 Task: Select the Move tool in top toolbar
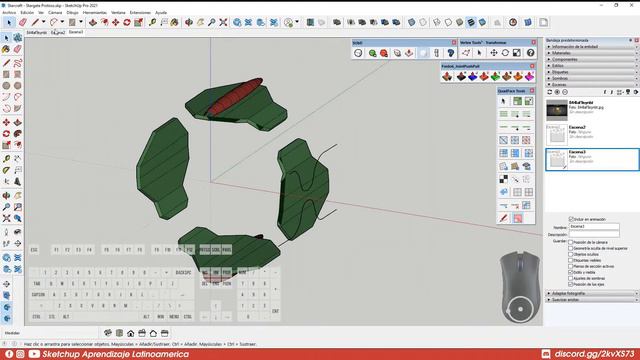click(116, 22)
